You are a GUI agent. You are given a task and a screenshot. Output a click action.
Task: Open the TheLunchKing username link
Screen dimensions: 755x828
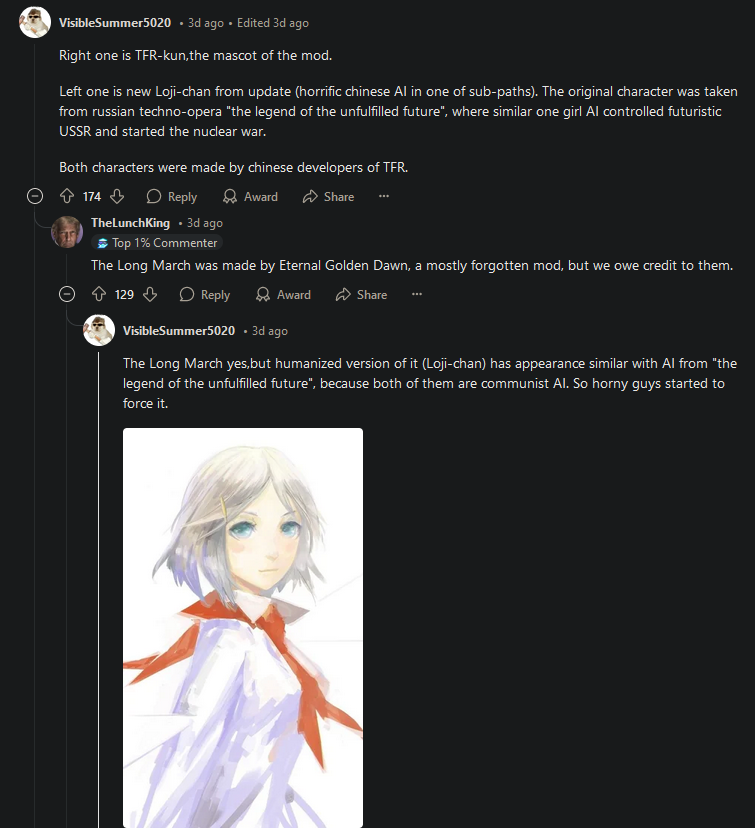click(130, 223)
